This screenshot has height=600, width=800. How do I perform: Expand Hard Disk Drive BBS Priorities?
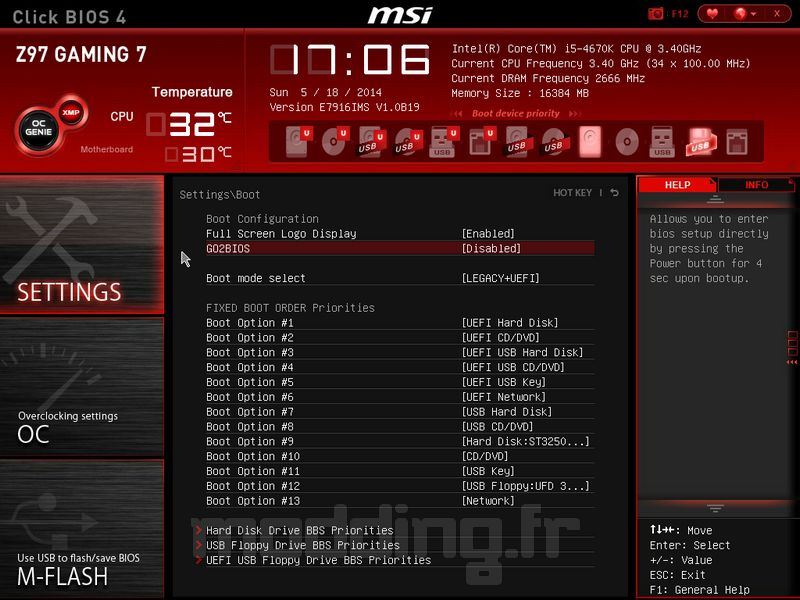(x=299, y=531)
